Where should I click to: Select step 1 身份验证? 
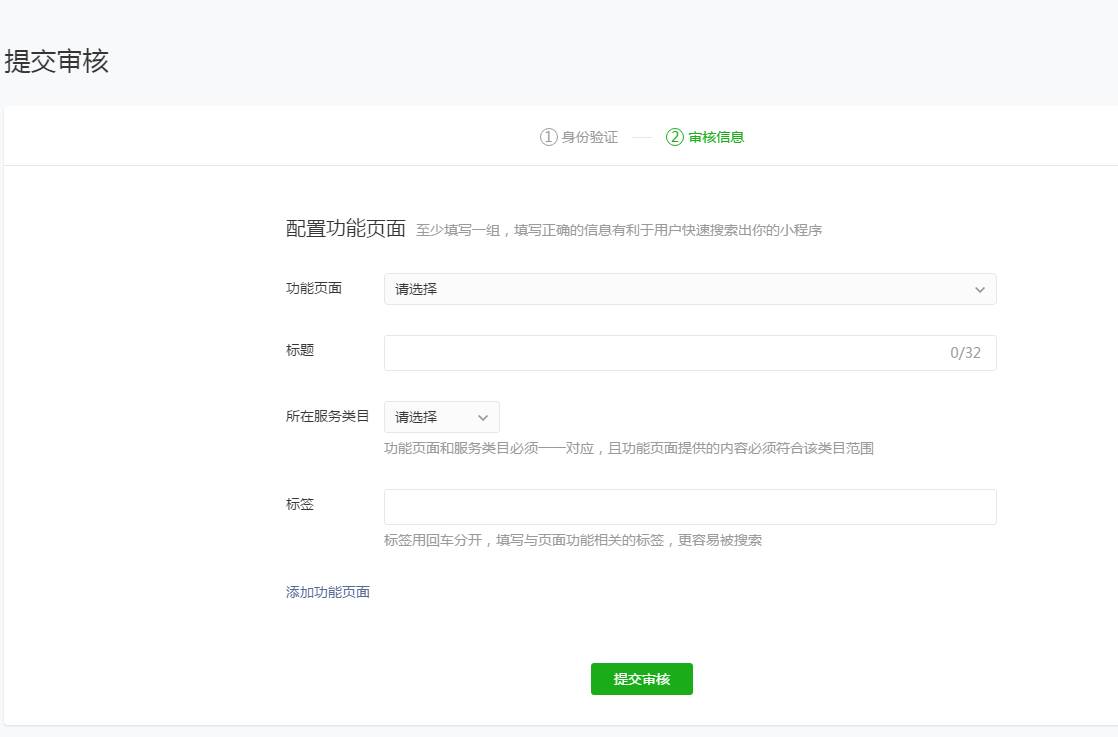point(578,138)
